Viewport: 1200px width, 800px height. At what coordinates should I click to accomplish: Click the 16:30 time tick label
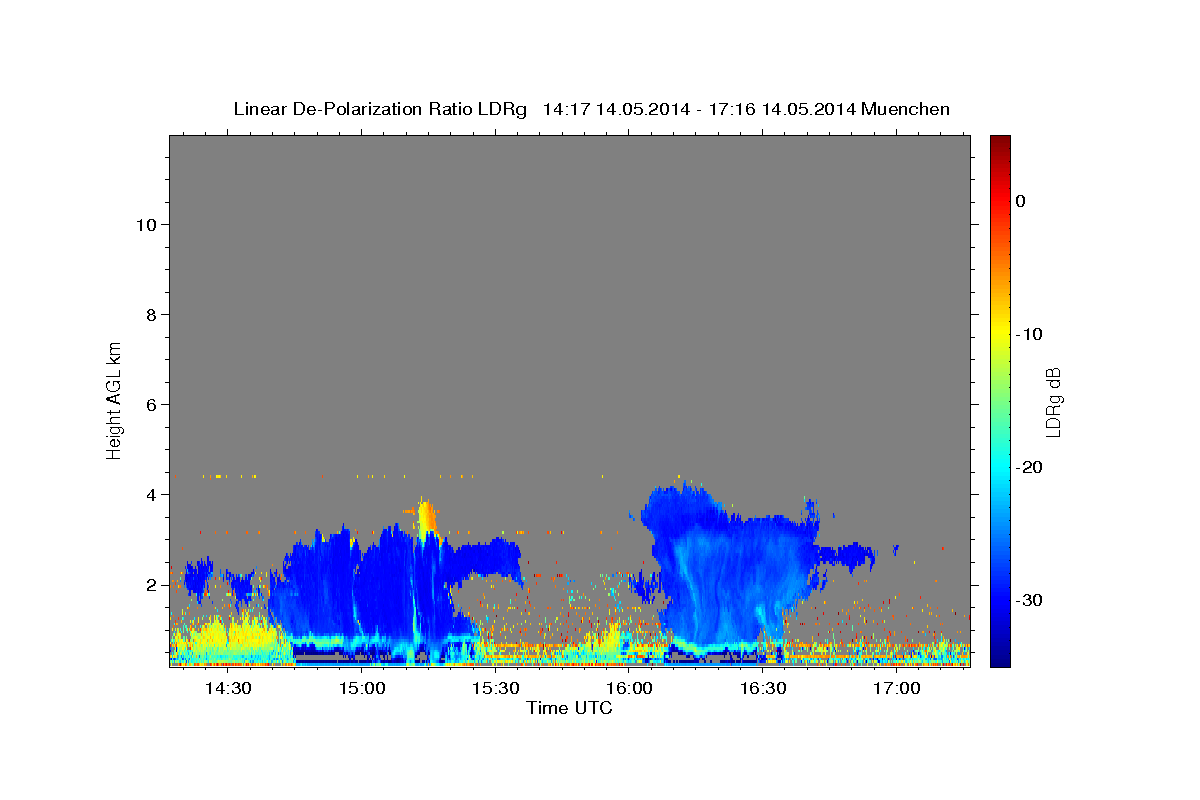(x=763, y=689)
